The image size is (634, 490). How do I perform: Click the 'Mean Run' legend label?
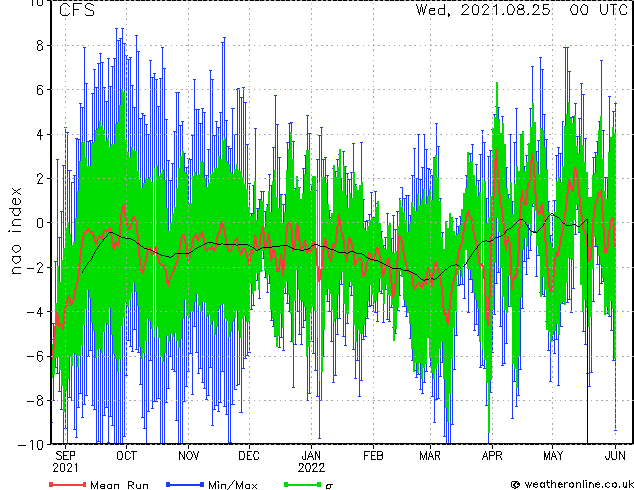pos(119,485)
